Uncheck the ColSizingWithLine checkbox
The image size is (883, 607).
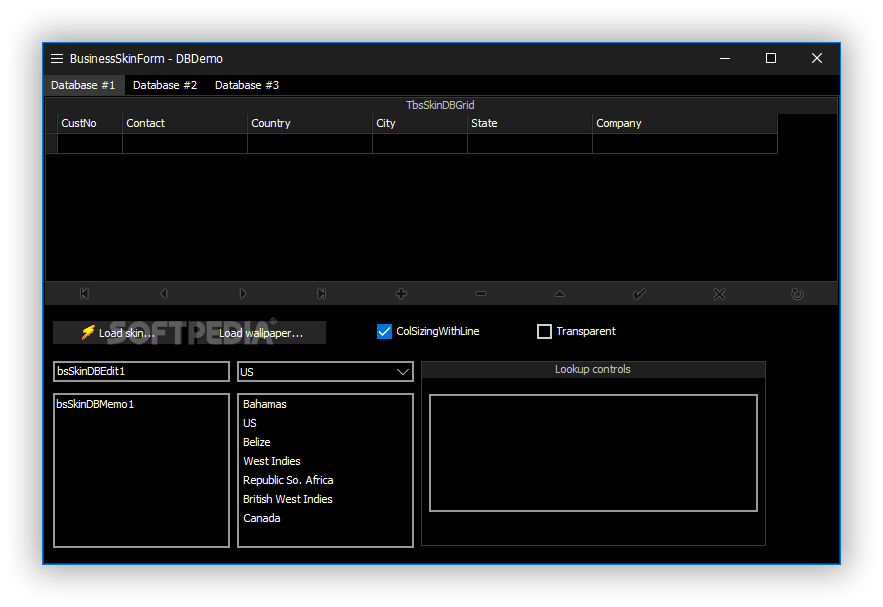click(384, 331)
